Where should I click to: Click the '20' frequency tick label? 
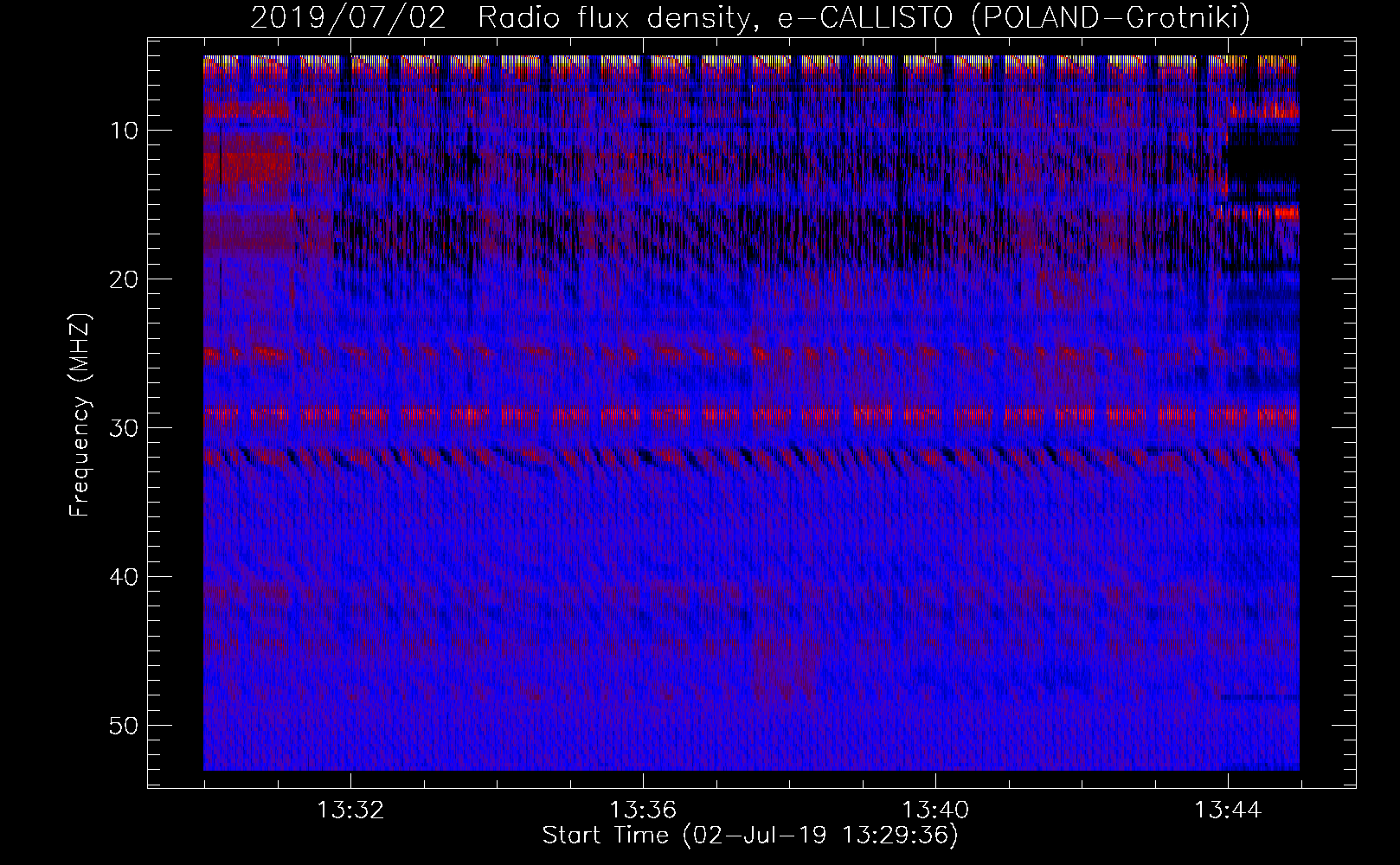[125, 279]
